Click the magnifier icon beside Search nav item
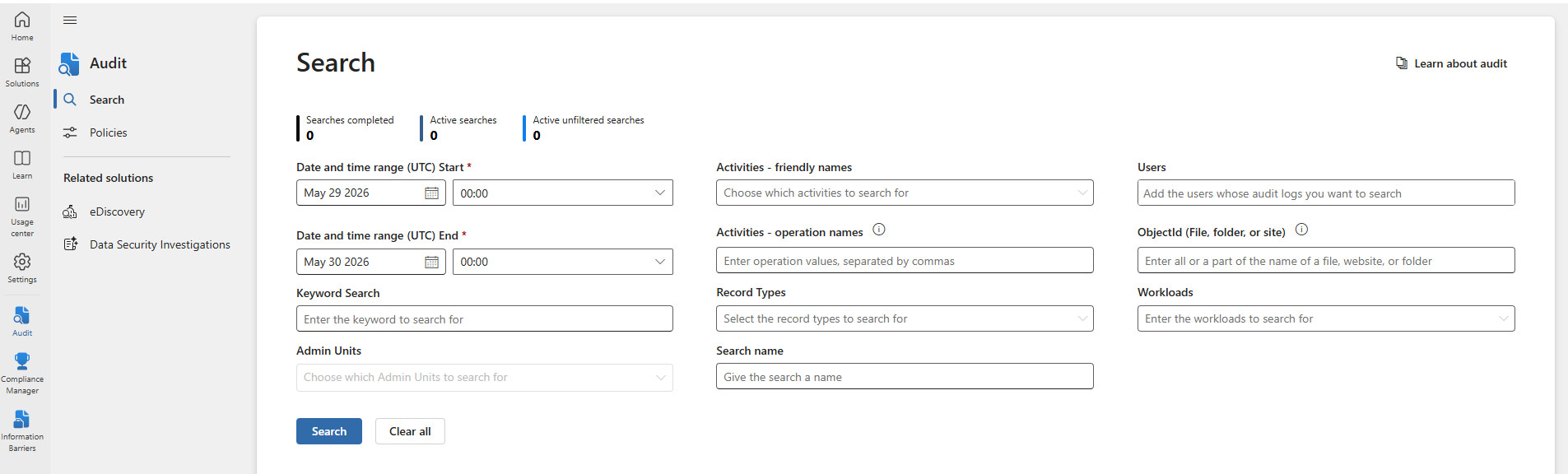 [70, 100]
